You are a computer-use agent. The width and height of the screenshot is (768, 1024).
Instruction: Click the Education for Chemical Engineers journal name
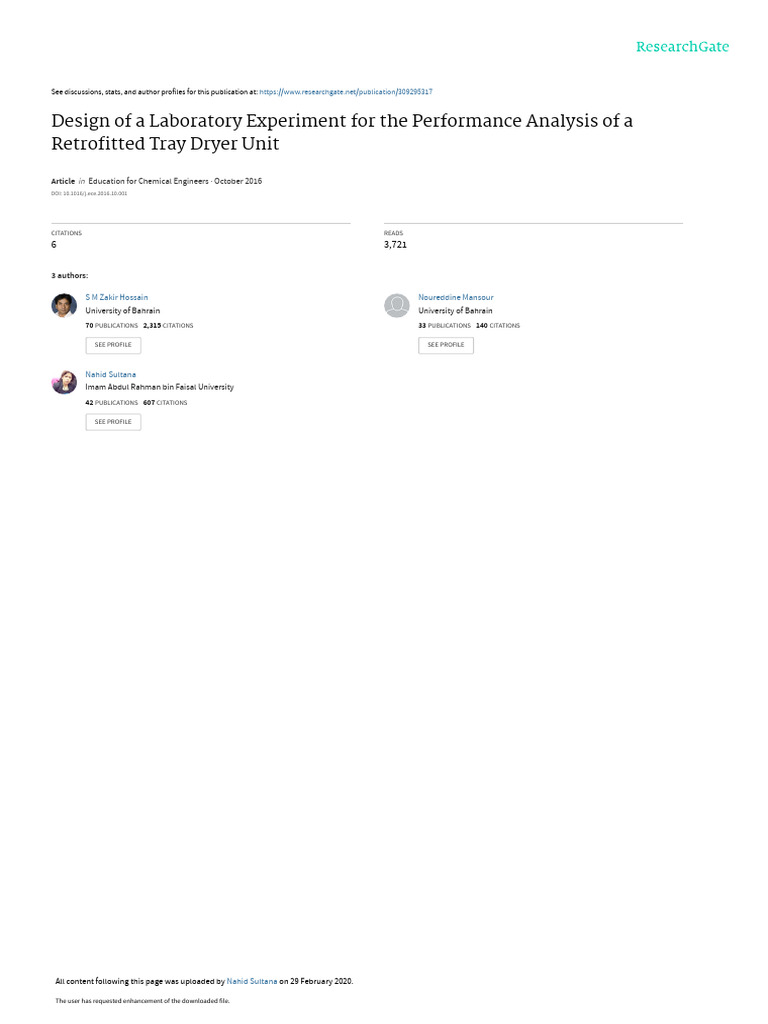(148, 181)
